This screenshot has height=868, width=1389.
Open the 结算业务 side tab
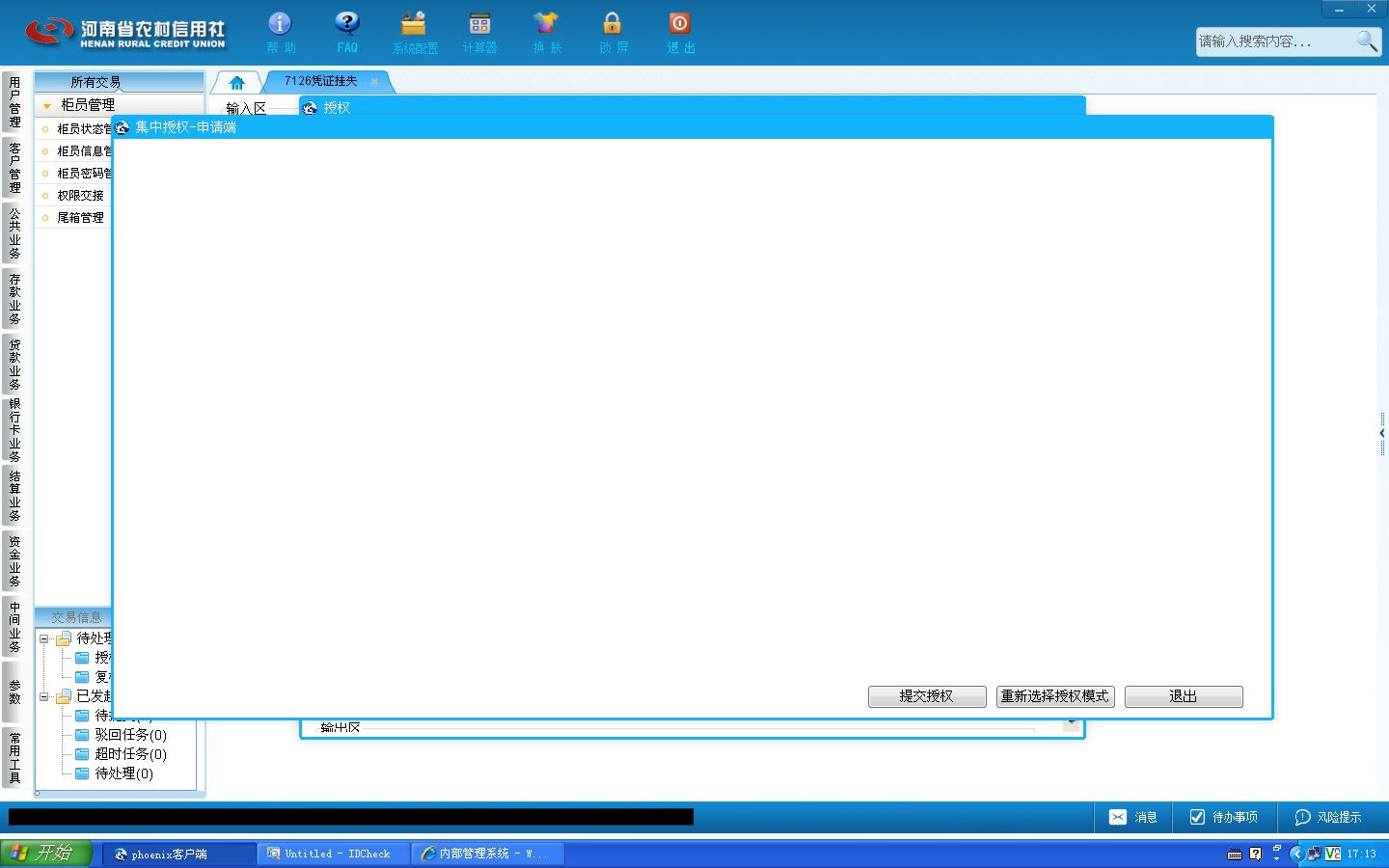[14, 495]
